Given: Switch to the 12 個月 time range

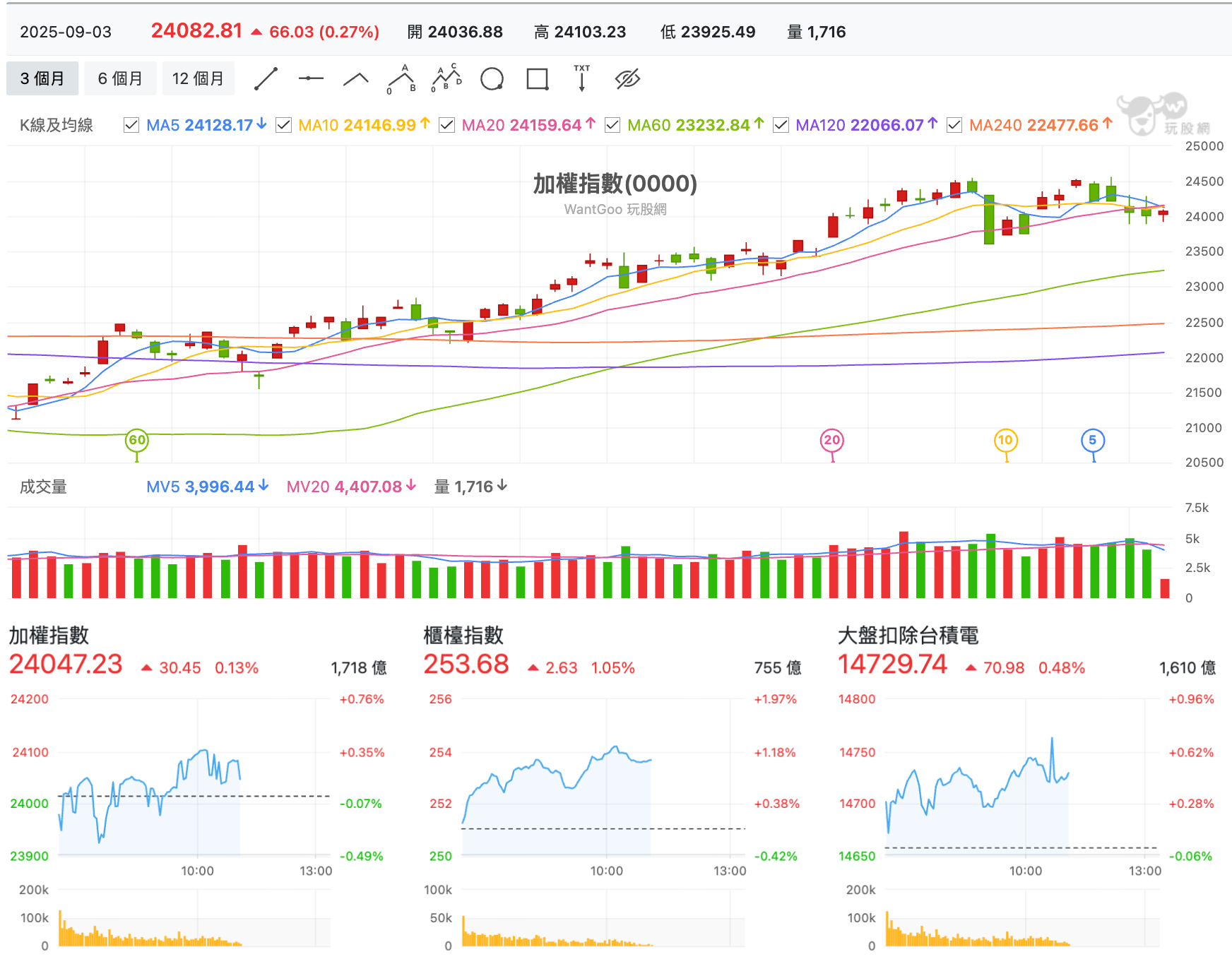Looking at the screenshot, I should (198, 78).
